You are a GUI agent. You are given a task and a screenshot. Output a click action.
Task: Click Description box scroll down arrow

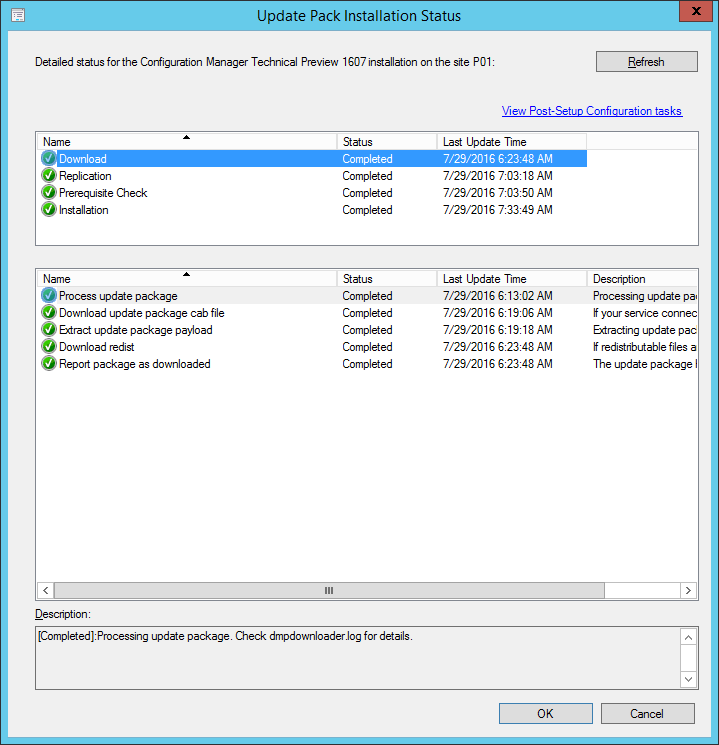688,679
